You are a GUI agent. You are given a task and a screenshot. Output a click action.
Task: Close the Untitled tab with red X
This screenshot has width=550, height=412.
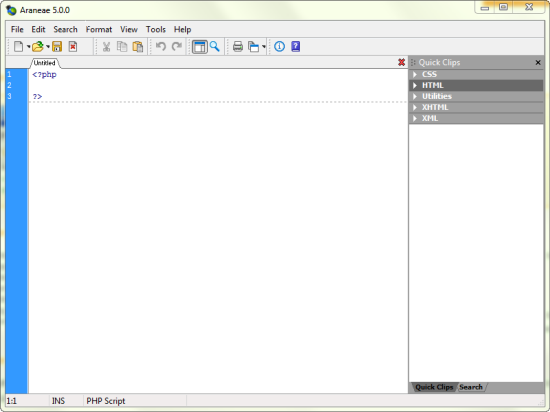402,62
